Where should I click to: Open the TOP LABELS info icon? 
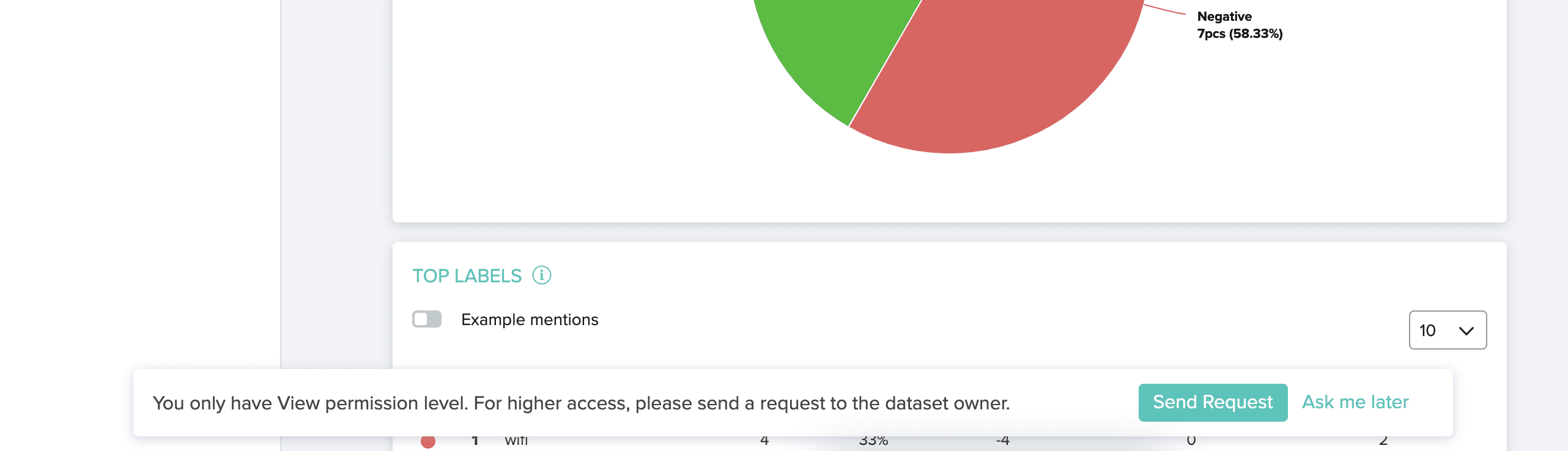[541, 276]
